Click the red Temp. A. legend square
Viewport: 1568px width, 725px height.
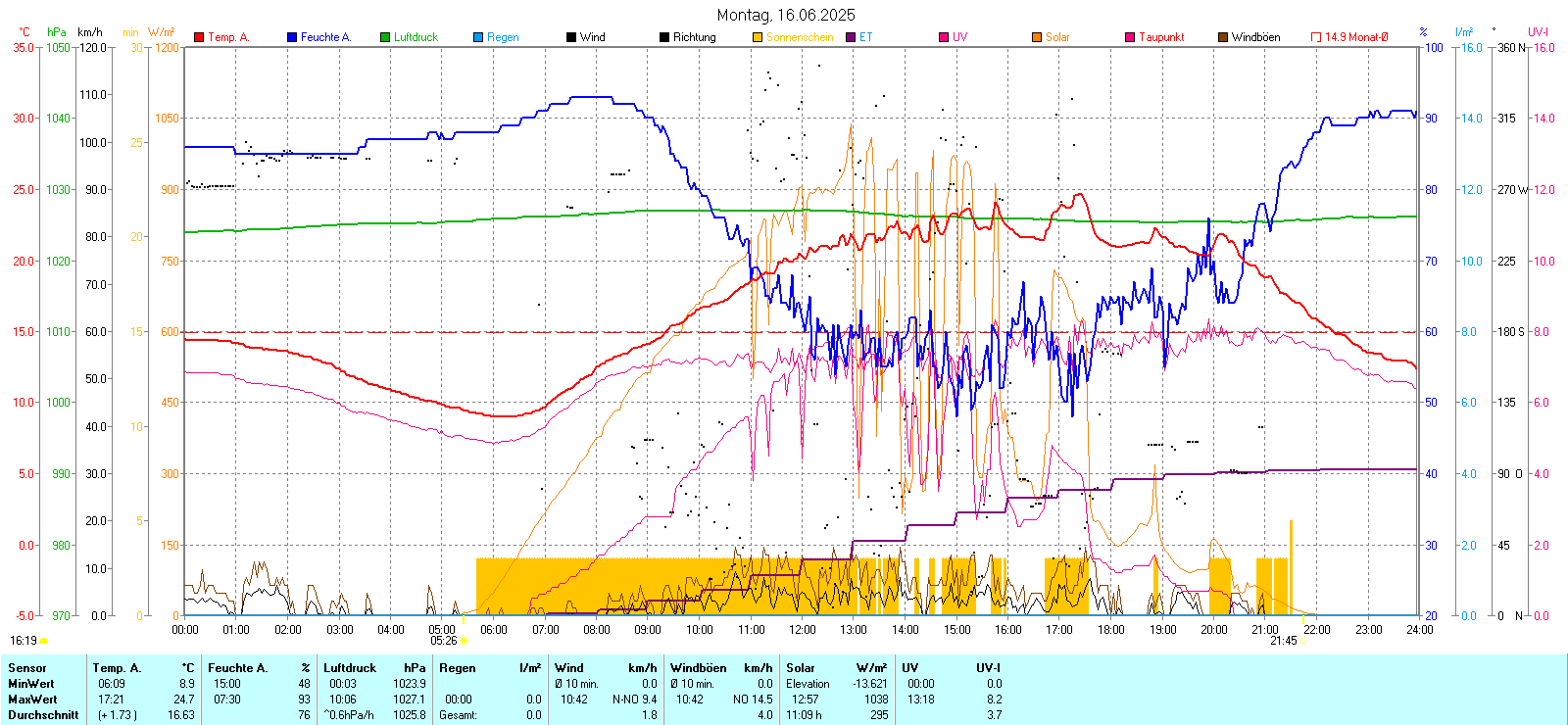tap(199, 37)
